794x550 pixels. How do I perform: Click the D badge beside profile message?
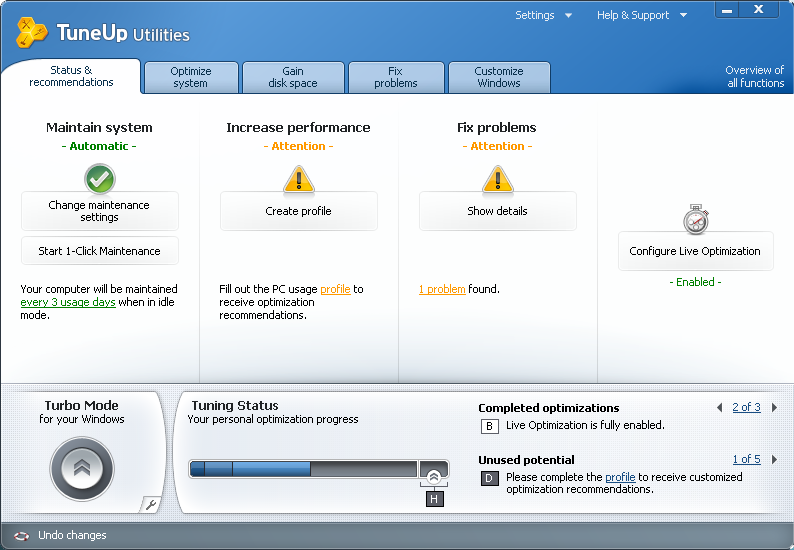click(490, 479)
